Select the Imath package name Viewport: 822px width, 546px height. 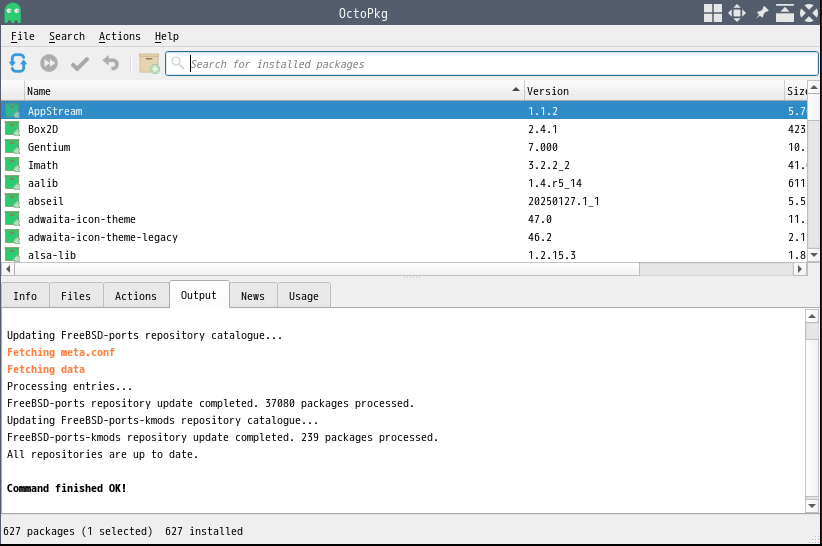[x=43, y=165]
